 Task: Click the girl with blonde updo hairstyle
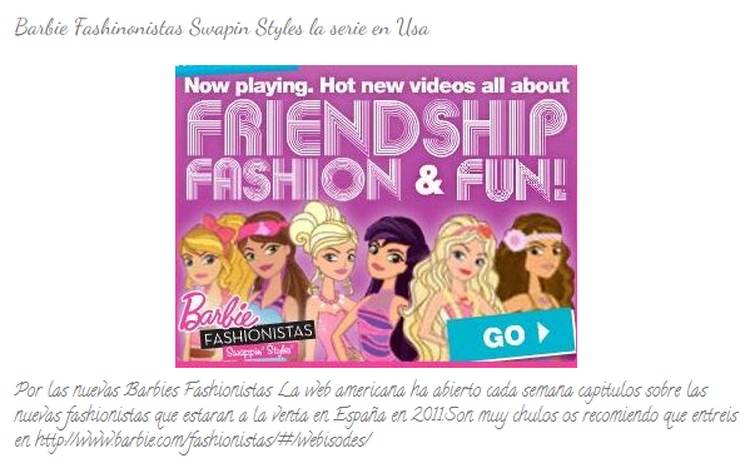329,270
